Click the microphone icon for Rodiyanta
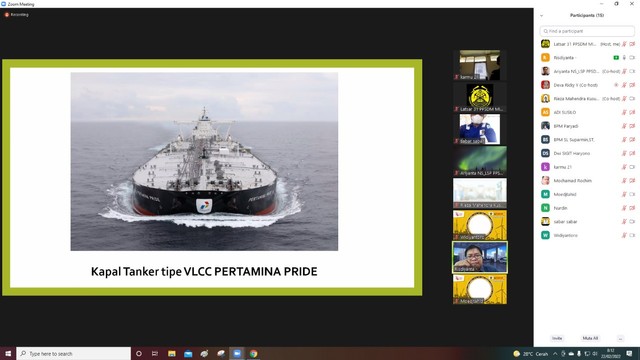The width and height of the screenshot is (640, 360). click(x=624, y=58)
